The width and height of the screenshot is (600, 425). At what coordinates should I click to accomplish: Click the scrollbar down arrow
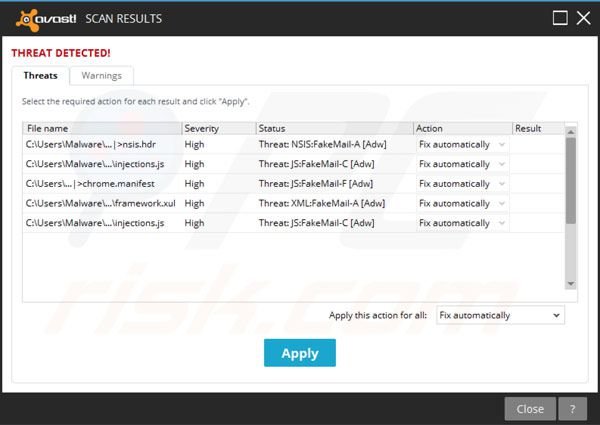571,284
